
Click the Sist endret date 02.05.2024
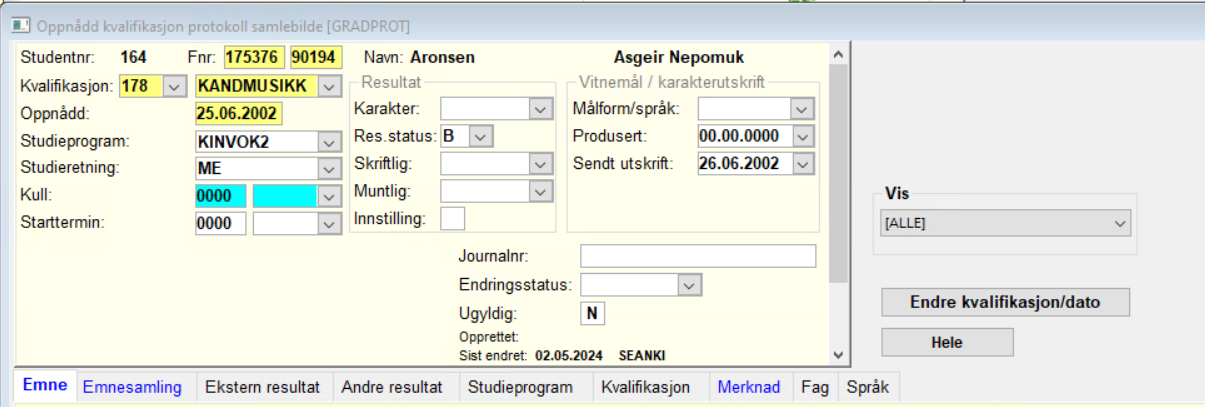click(x=572, y=355)
